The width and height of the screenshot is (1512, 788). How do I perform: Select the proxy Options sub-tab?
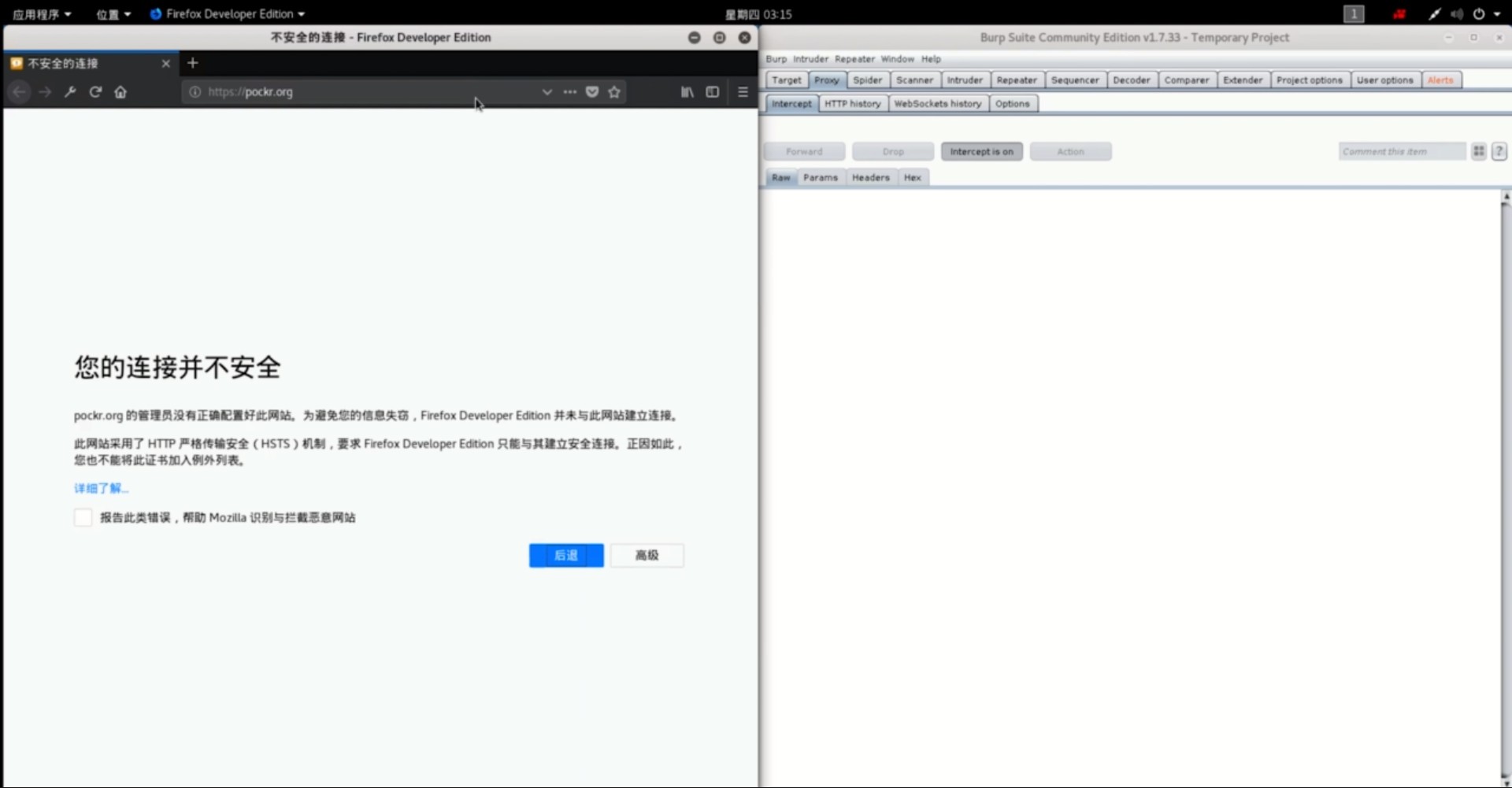[x=1013, y=104]
